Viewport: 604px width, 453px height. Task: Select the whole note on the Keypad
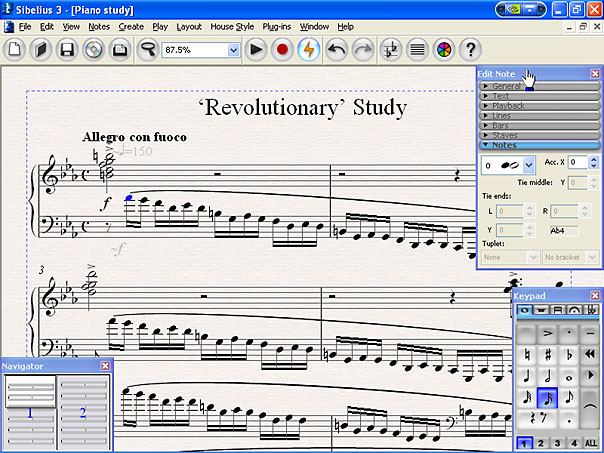click(x=569, y=376)
